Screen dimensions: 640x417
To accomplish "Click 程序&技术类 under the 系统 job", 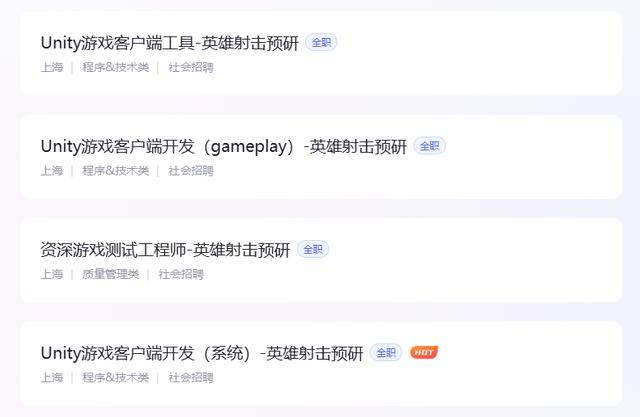I will (x=116, y=377).
